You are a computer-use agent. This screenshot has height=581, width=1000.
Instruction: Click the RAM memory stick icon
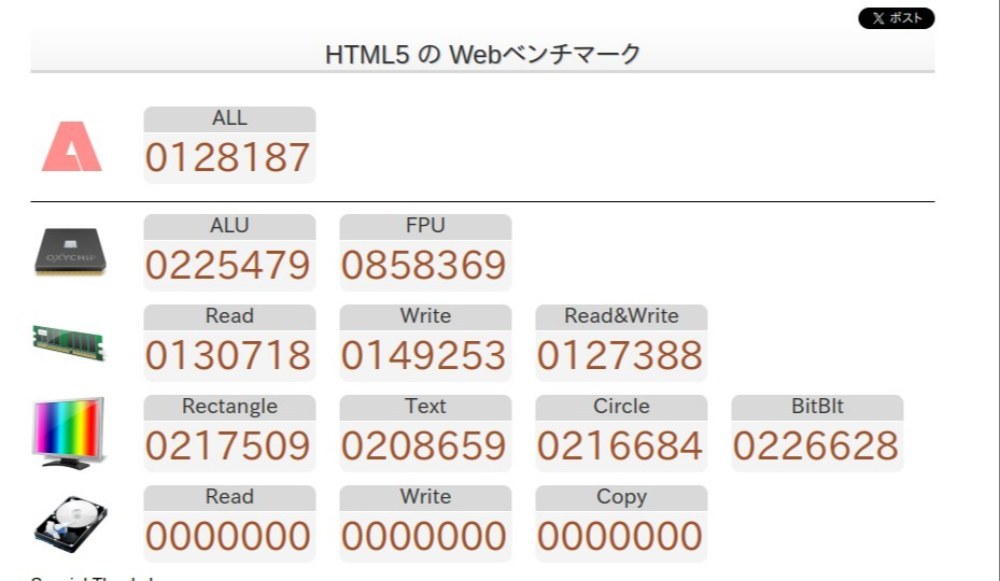click(68, 342)
